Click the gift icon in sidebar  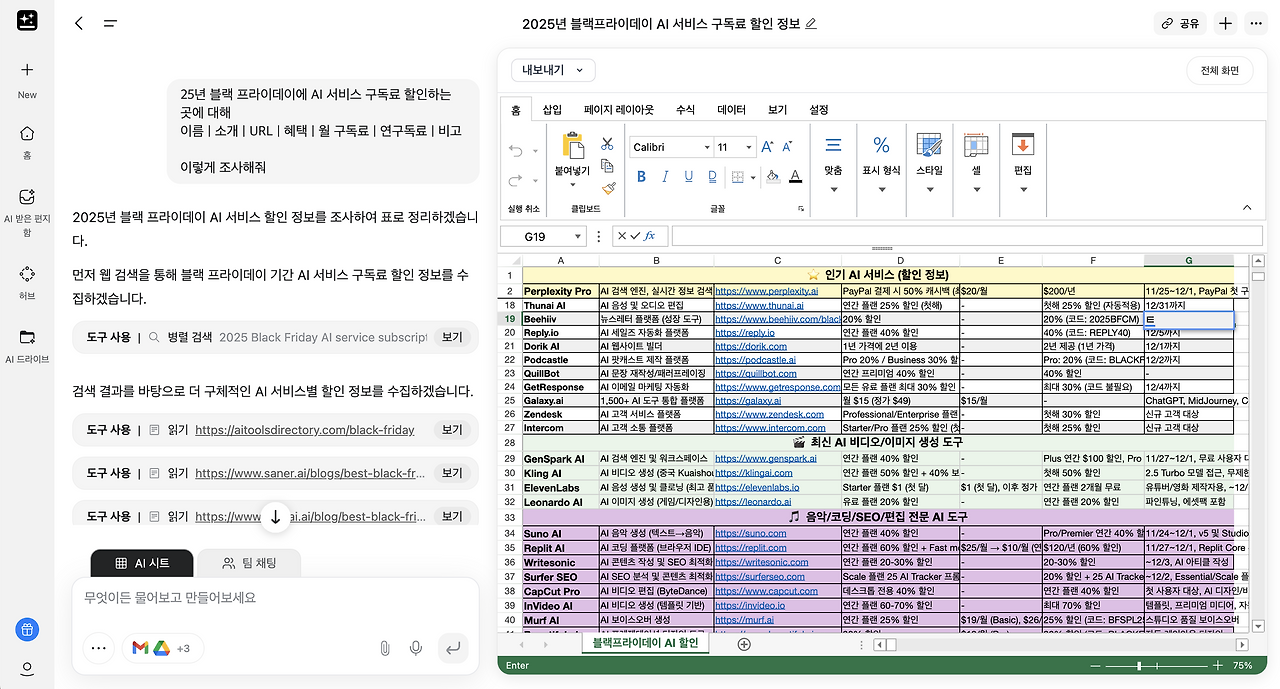(27, 629)
